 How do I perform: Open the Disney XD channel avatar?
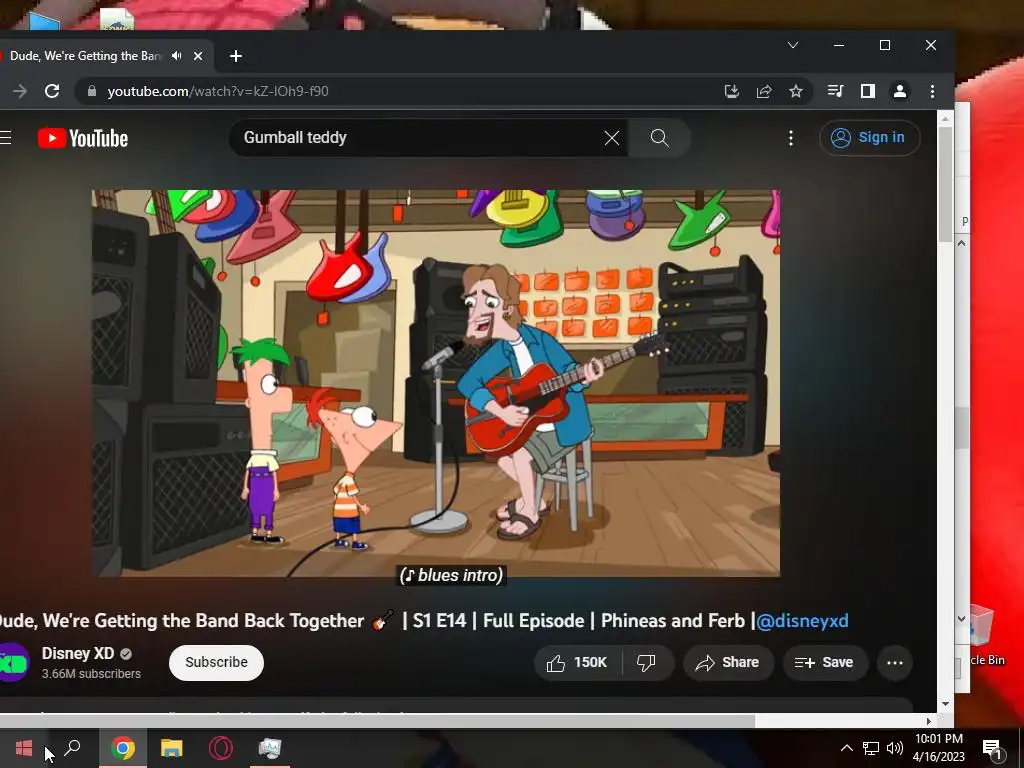coord(13,663)
